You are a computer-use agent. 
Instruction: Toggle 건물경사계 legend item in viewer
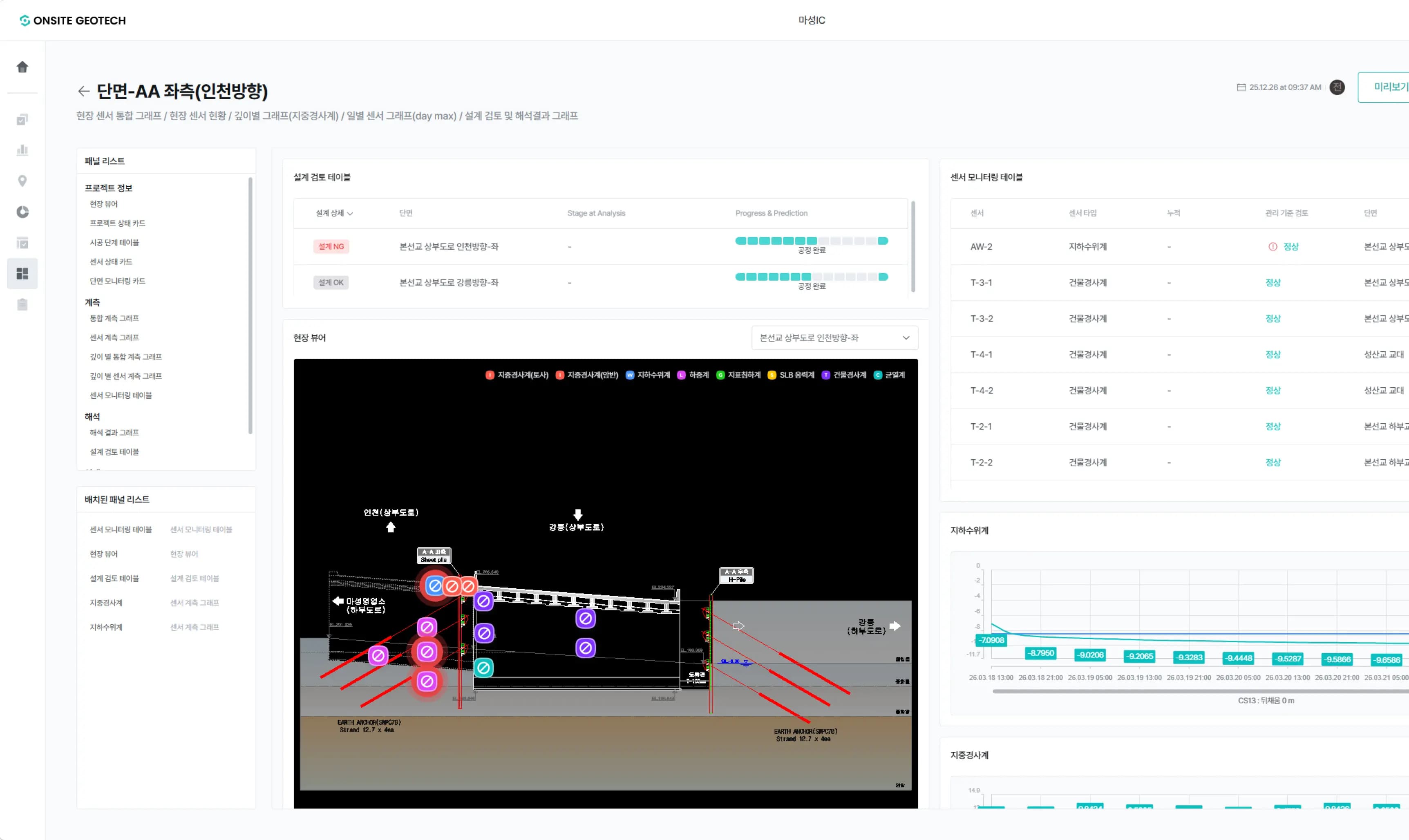pyautogui.click(x=843, y=375)
